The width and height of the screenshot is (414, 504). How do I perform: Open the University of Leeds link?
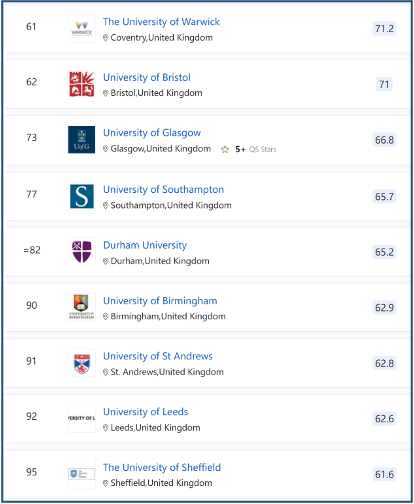pos(146,412)
